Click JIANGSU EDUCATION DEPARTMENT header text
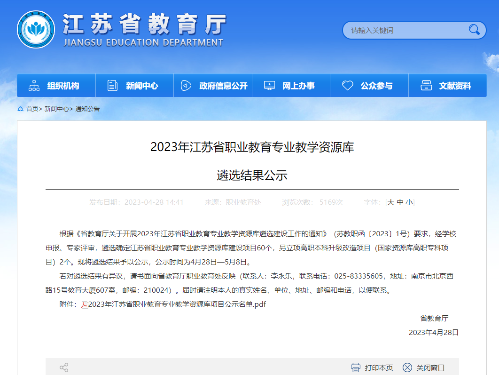 (143, 43)
